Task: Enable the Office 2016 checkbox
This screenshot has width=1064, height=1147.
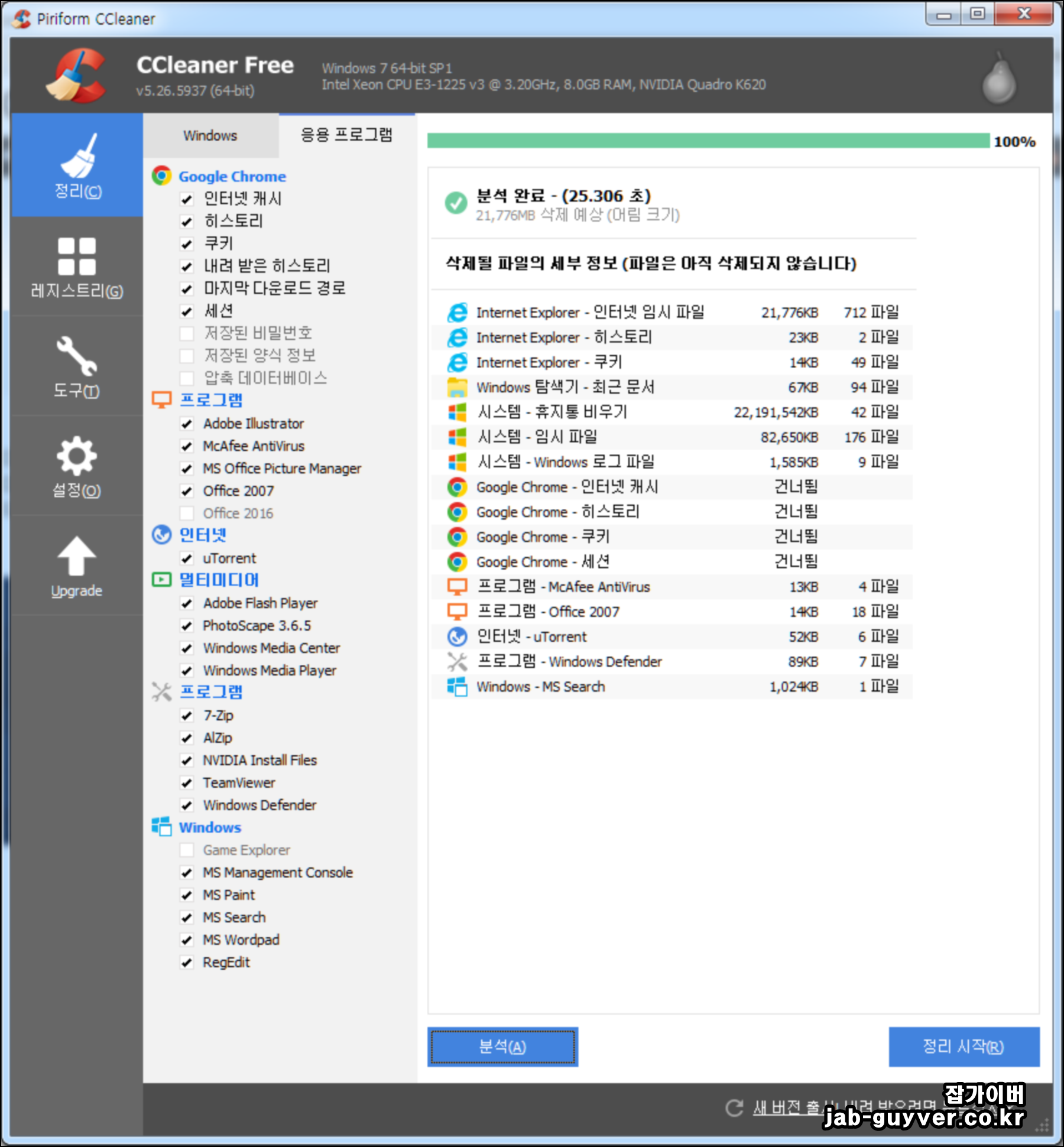Action: click(x=187, y=514)
